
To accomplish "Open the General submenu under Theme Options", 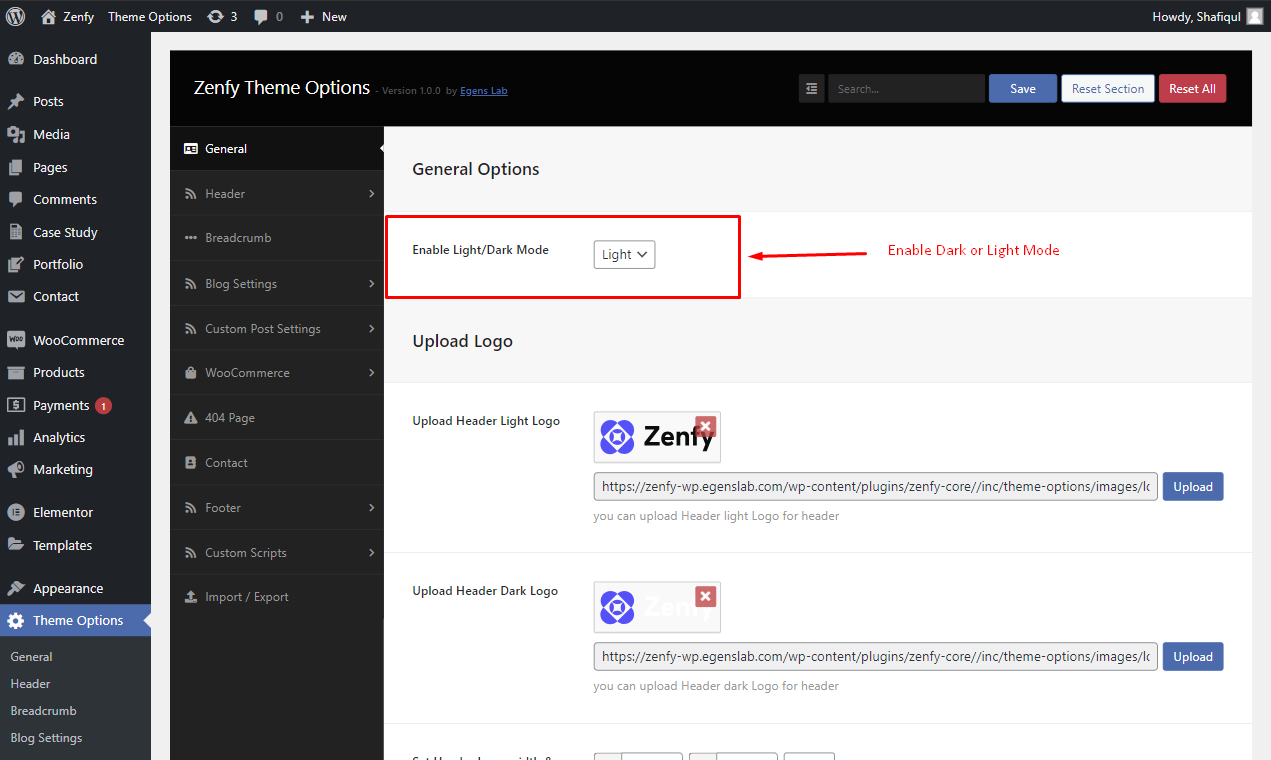I will coord(31,657).
